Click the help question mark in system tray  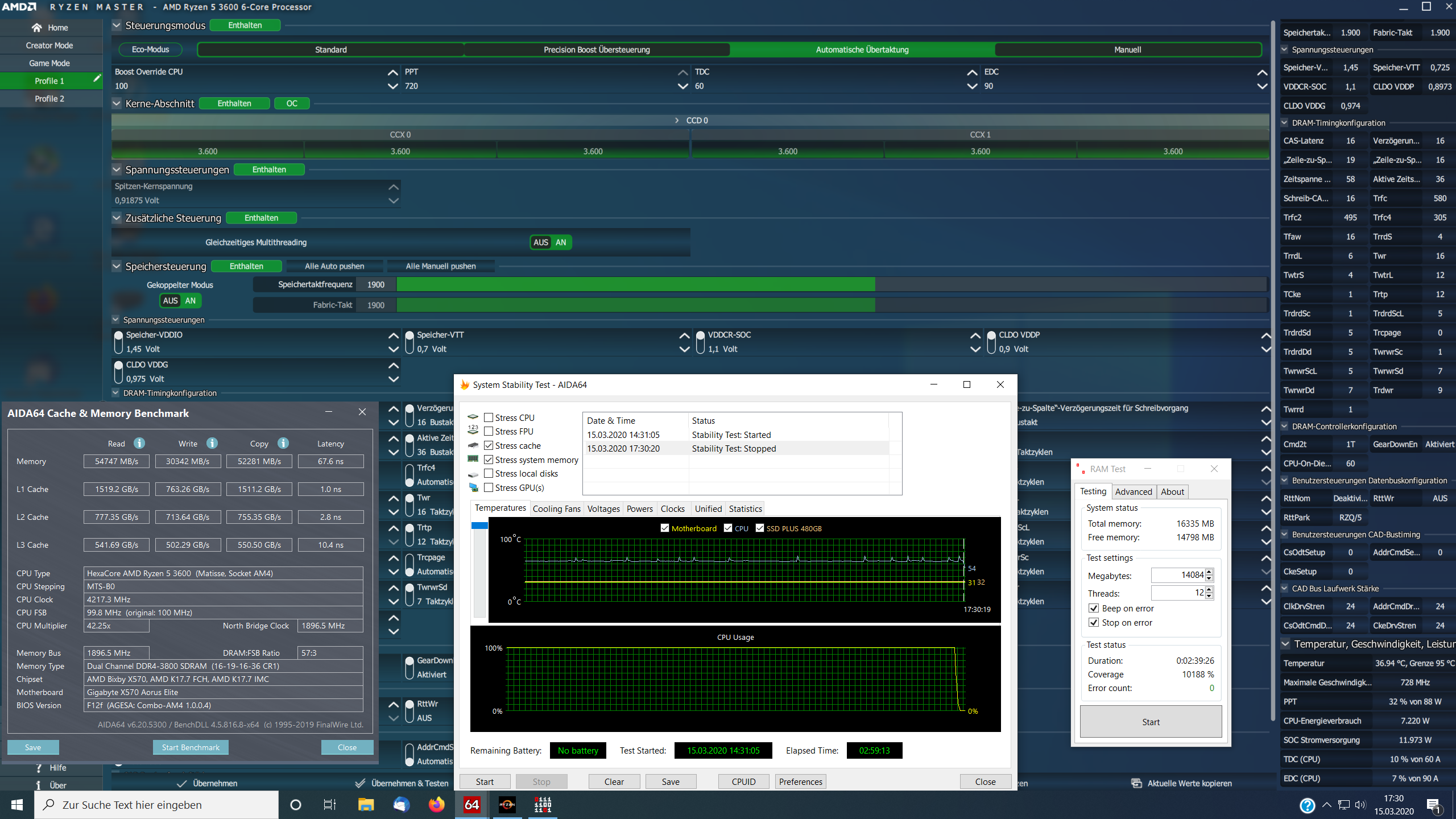pyautogui.click(x=1307, y=805)
